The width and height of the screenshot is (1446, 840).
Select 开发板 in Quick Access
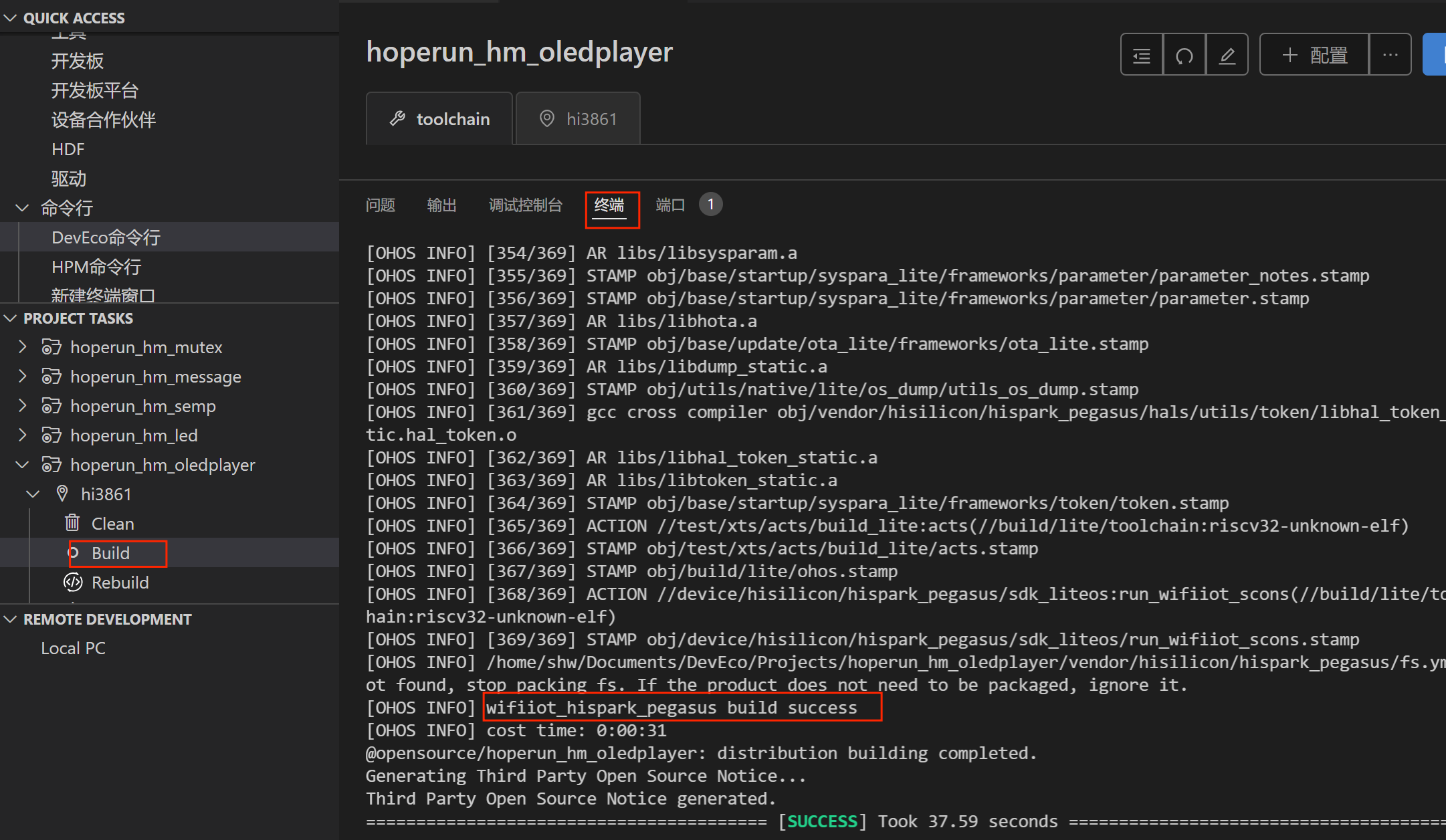[78, 61]
